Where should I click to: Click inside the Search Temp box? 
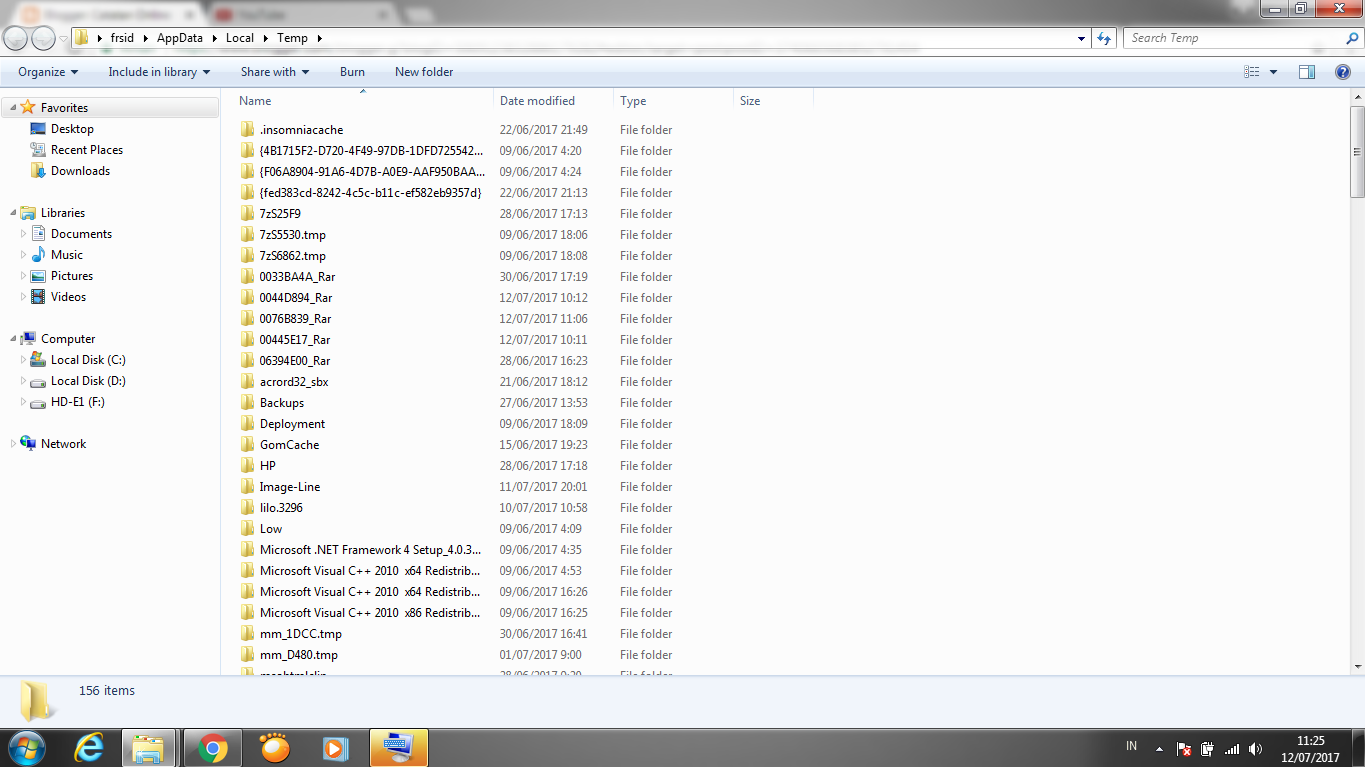1230,37
